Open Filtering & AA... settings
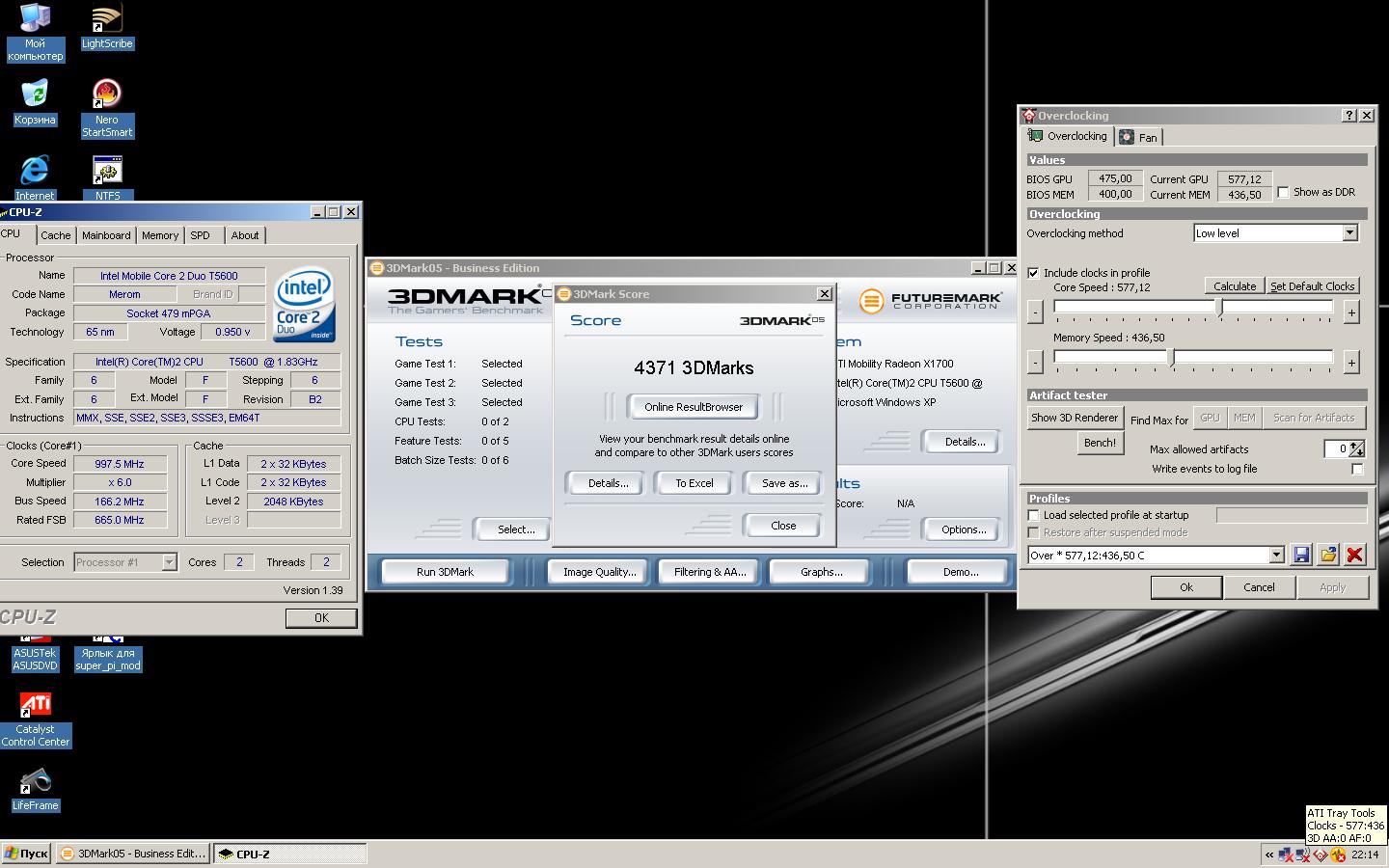The image size is (1389, 868). (x=710, y=572)
